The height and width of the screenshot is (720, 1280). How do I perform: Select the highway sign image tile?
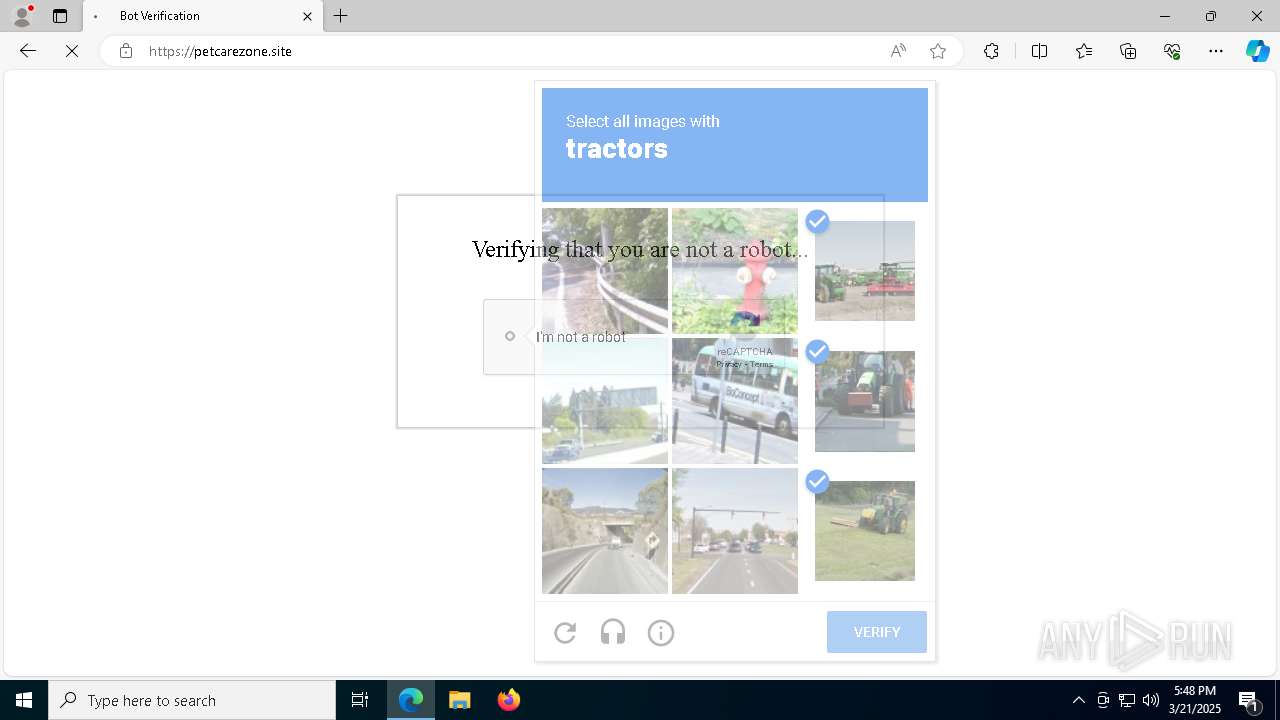[x=605, y=401]
